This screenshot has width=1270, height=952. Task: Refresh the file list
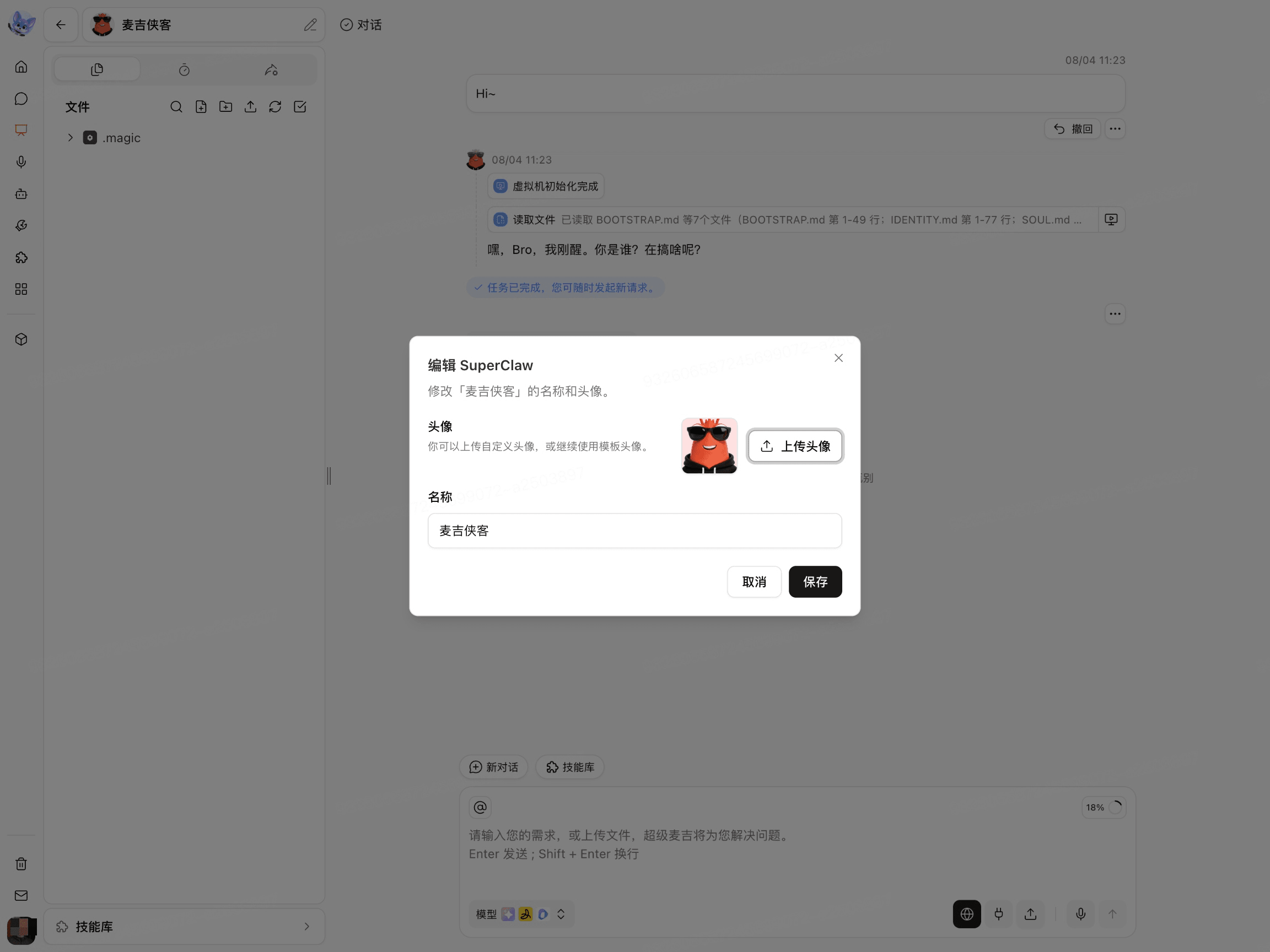tap(275, 107)
